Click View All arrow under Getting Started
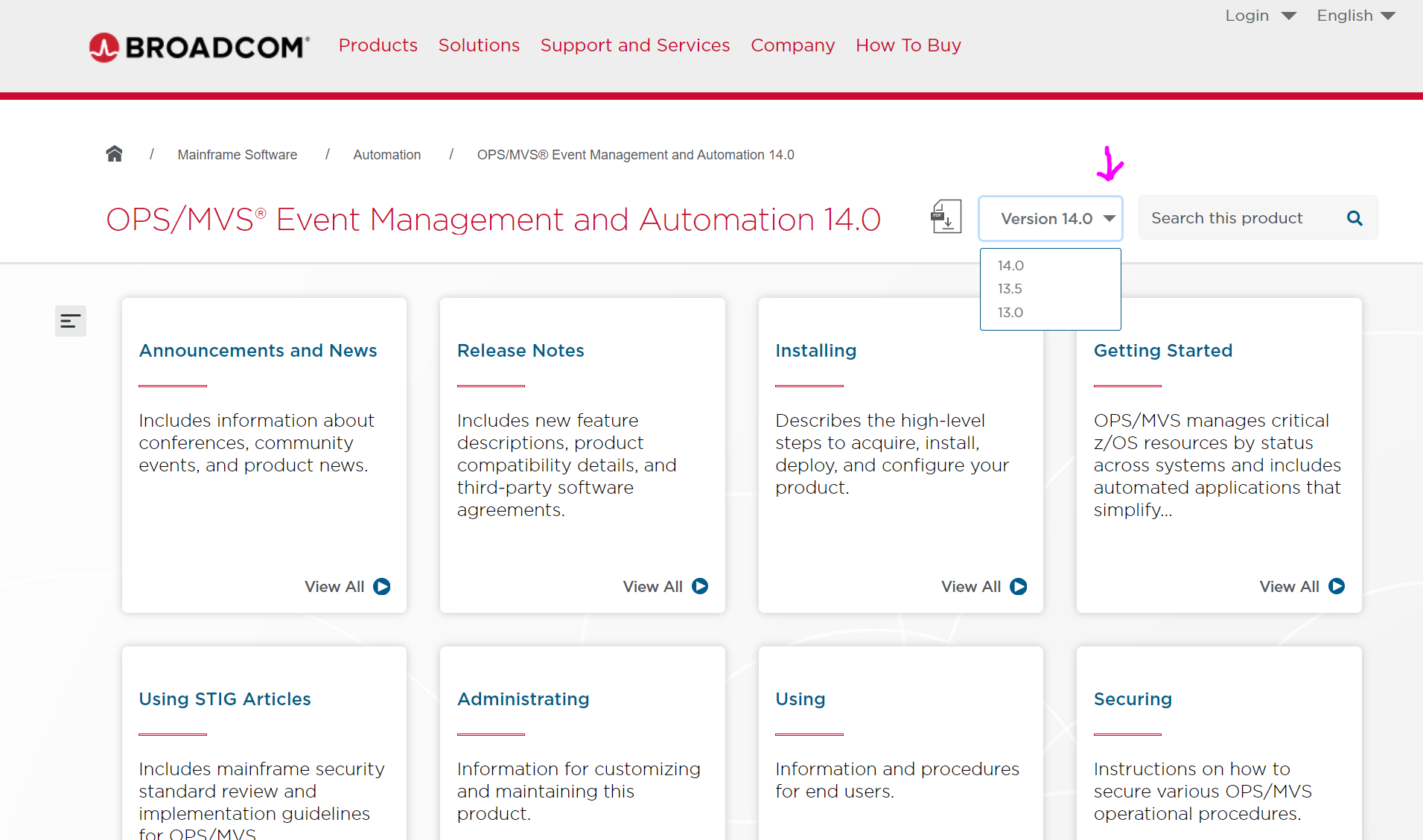The width and height of the screenshot is (1423, 840). pyautogui.click(x=1337, y=587)
